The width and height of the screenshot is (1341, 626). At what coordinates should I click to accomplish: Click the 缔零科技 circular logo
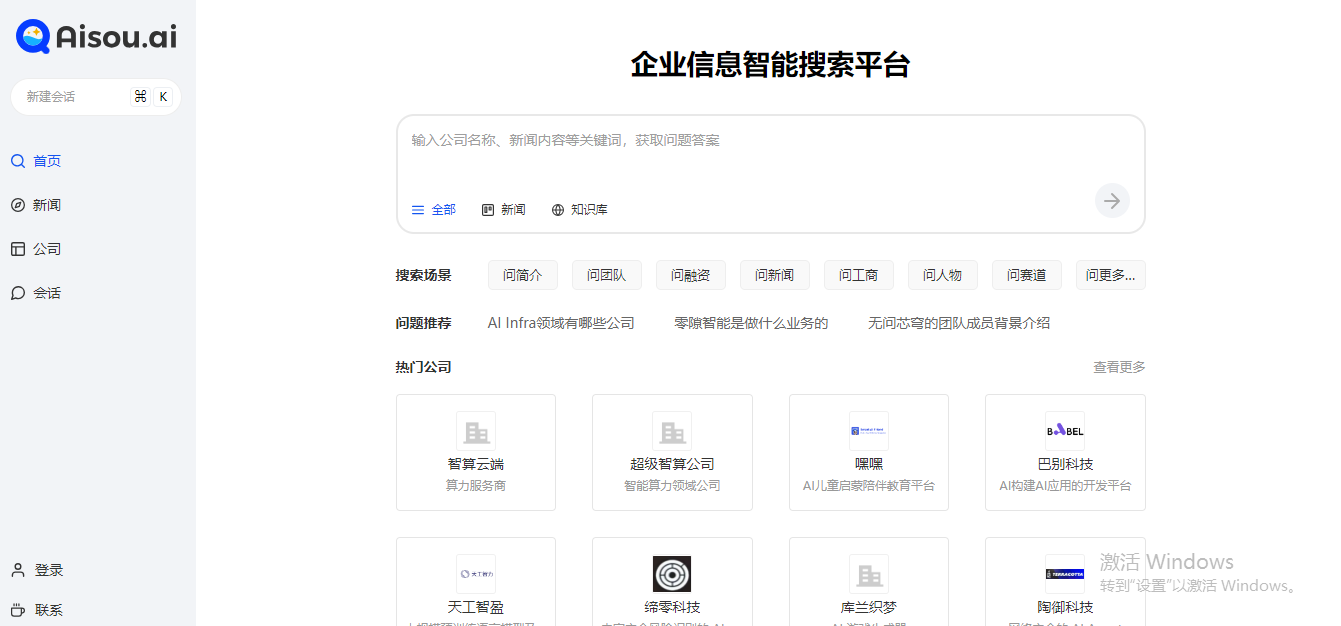672,574
